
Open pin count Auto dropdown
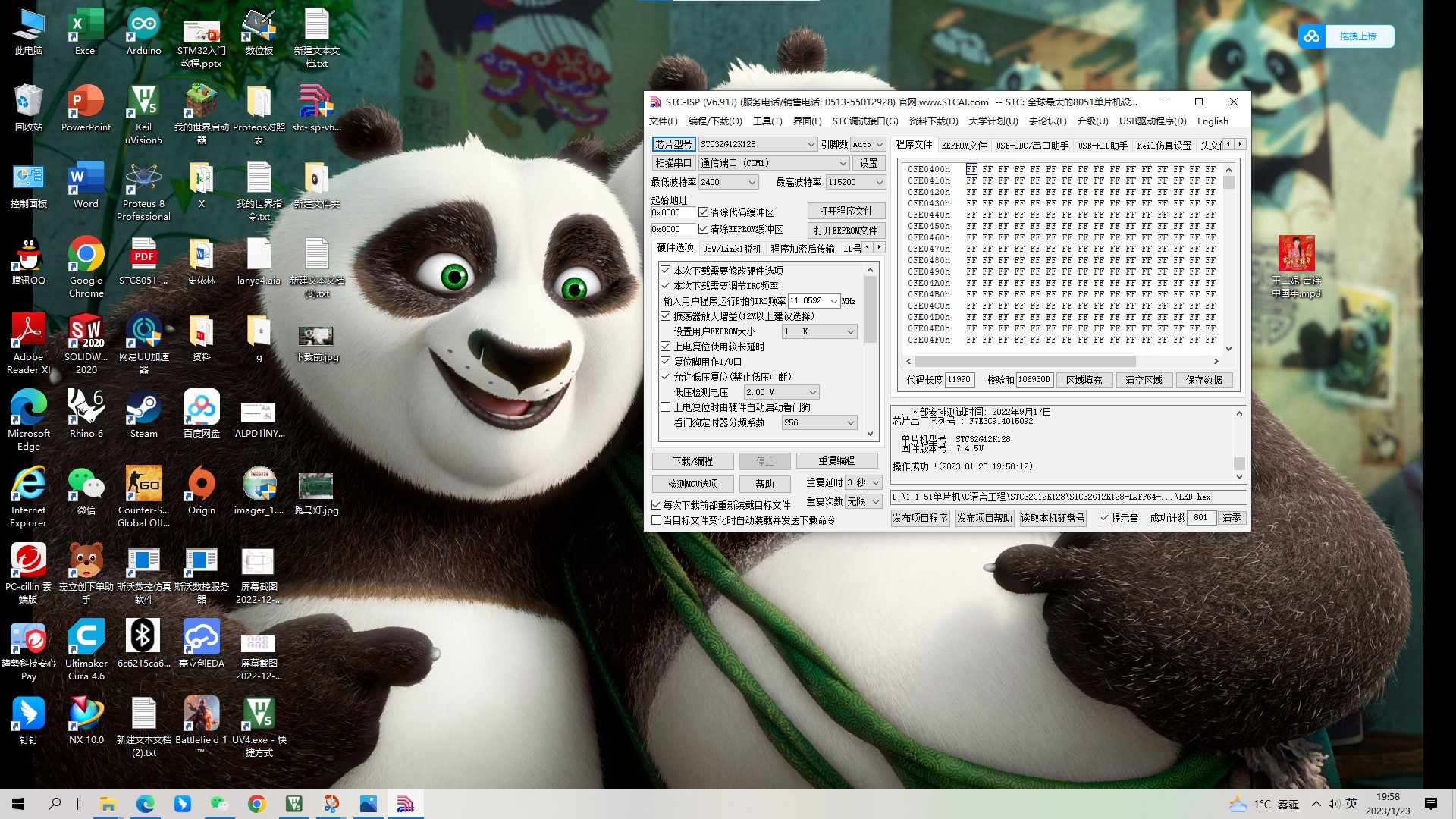click(879, 144)
